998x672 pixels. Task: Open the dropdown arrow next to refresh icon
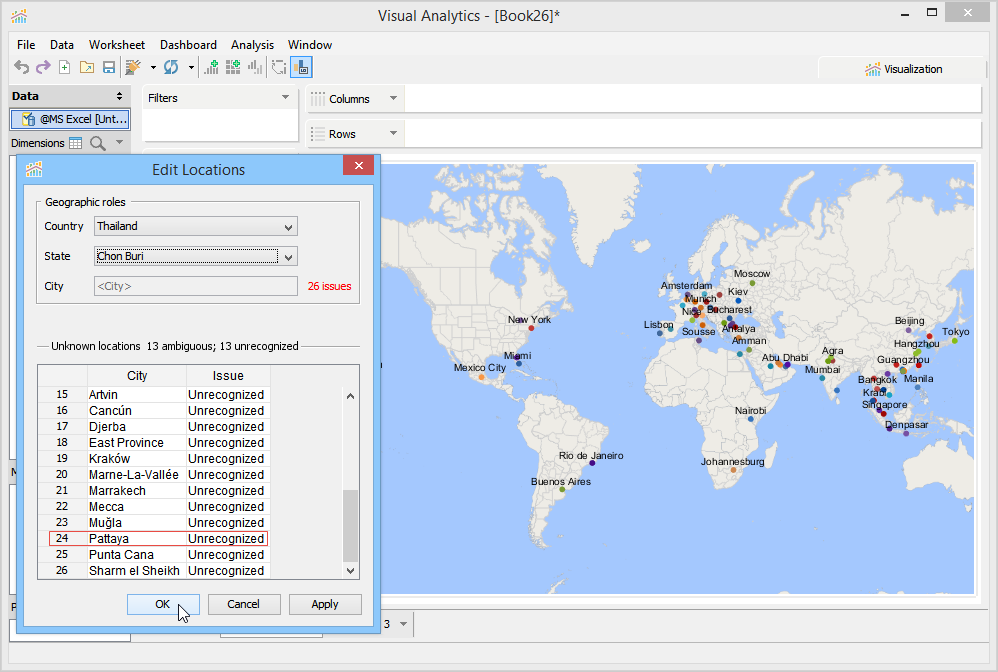click(191, 67)
